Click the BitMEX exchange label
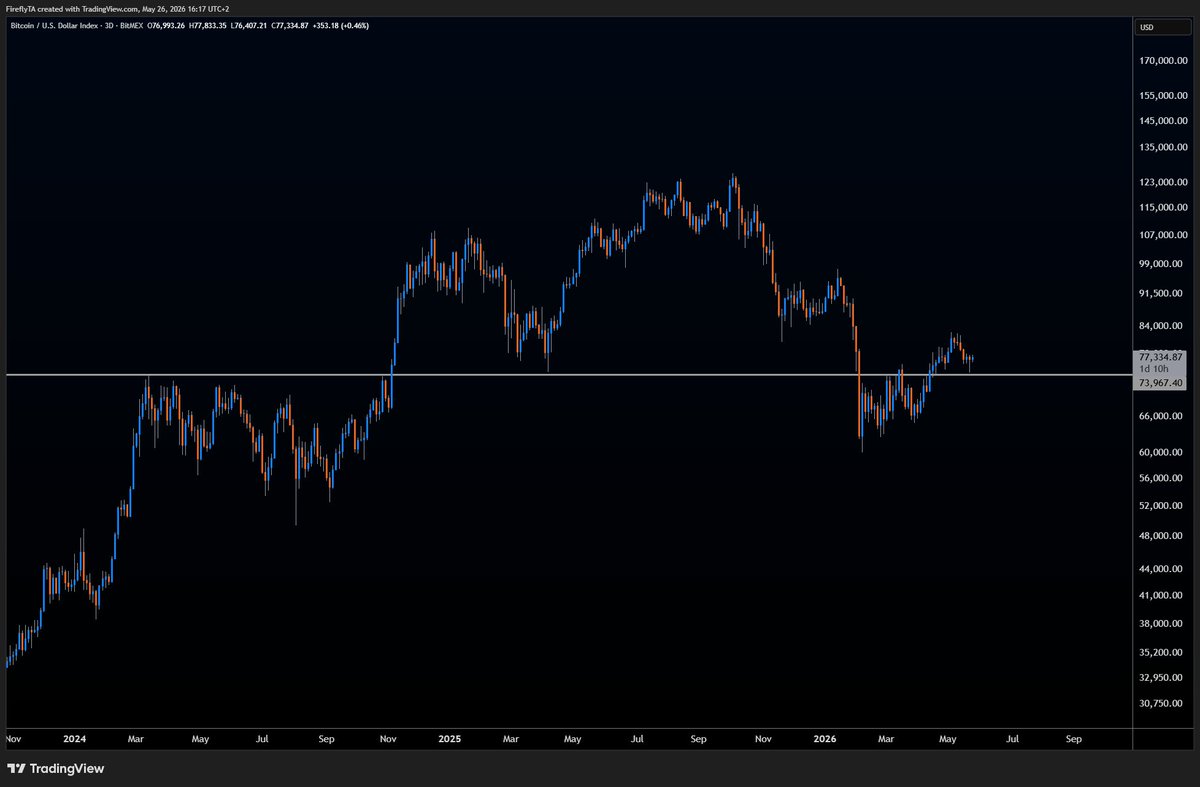The image size is (1200, 787). tap(131, 25)
